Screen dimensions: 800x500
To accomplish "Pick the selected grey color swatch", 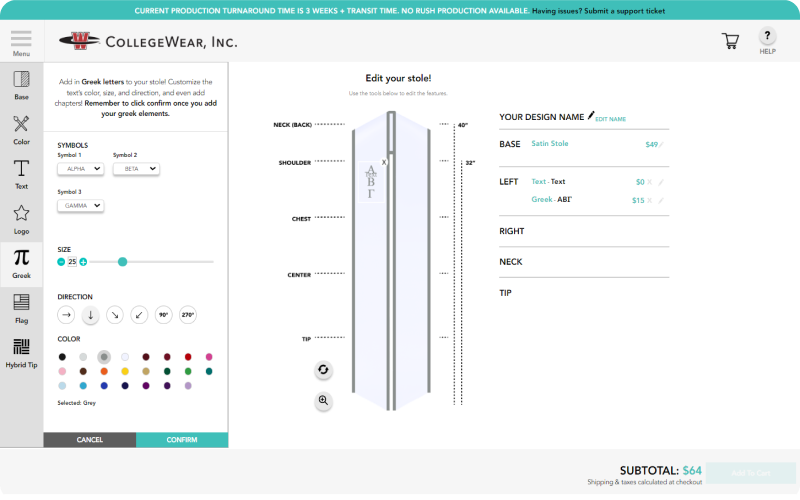I will [x=104, y=357].
